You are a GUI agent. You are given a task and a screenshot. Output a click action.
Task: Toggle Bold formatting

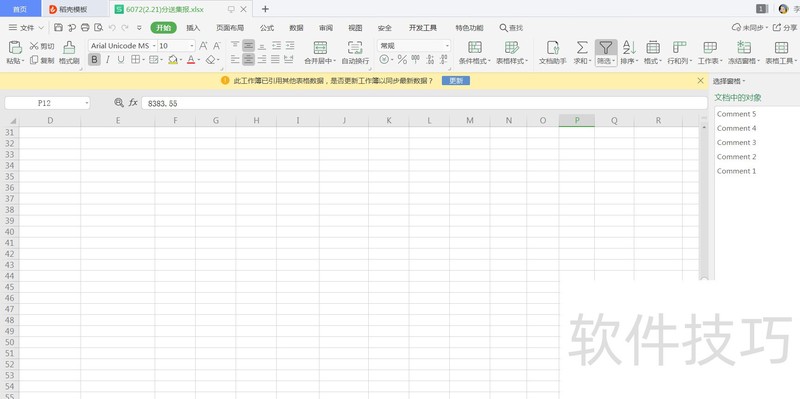pos(94,60)
